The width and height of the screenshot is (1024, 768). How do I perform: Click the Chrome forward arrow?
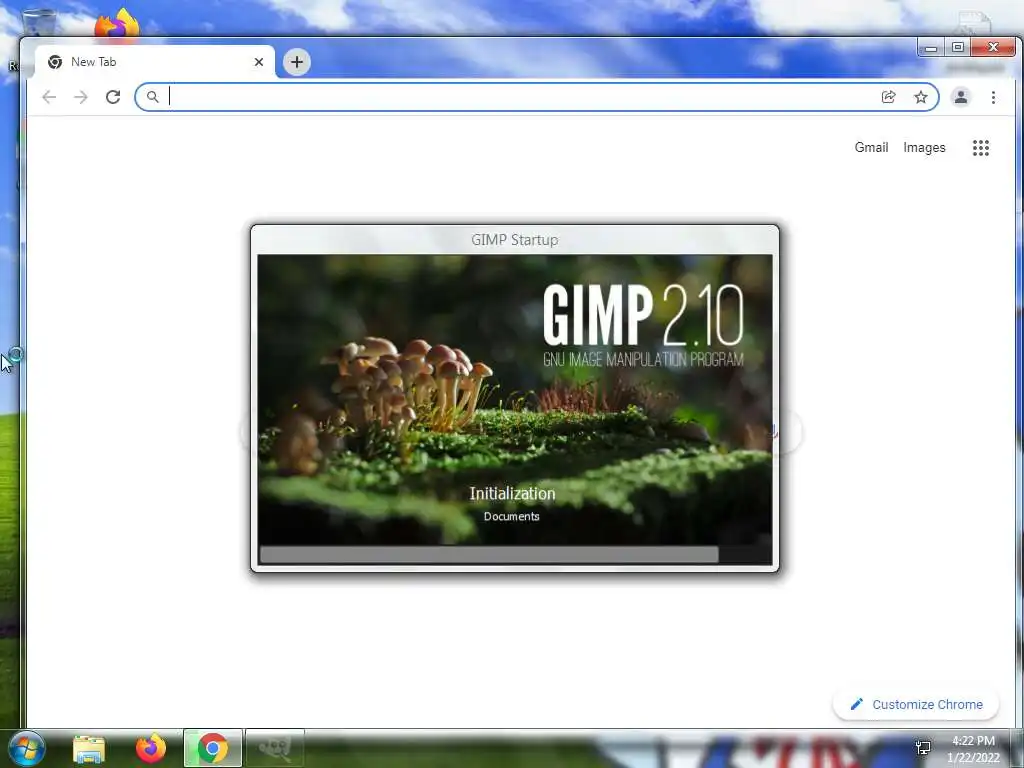[x=81, y=97]
